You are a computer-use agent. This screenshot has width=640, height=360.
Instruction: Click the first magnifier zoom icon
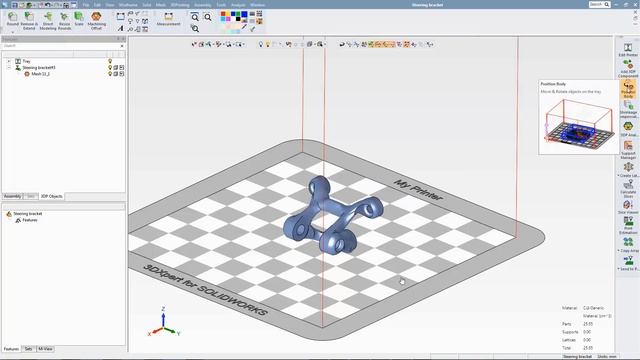point(195,18)
